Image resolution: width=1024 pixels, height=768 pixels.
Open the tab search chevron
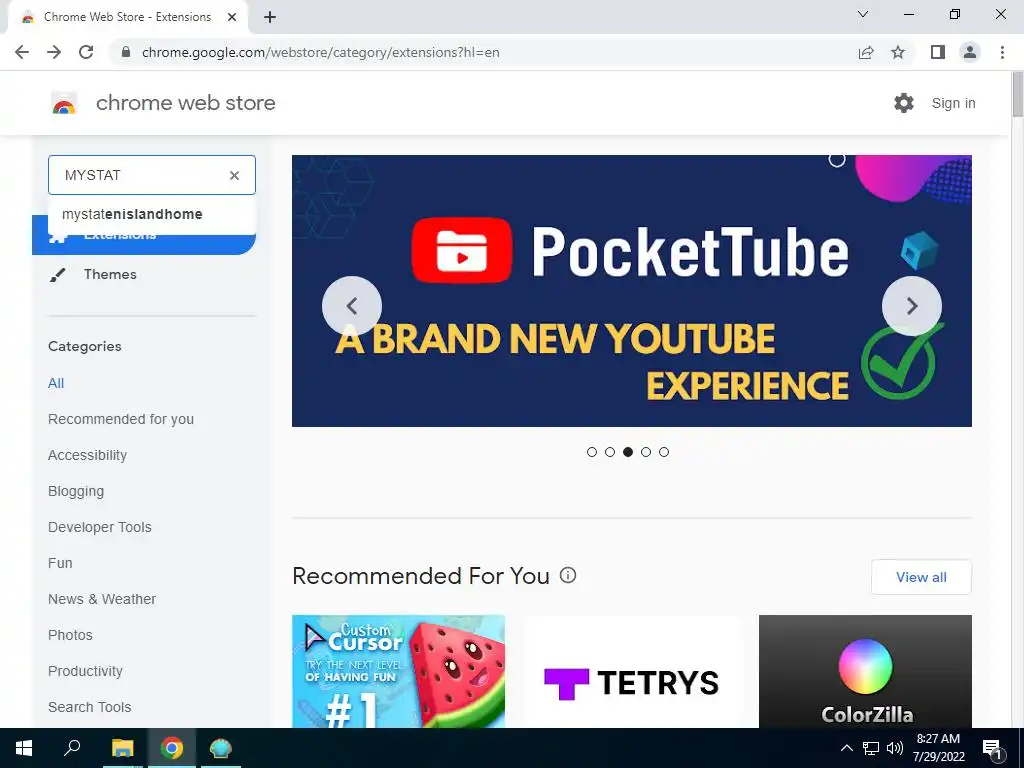click(x=863, y=14)
